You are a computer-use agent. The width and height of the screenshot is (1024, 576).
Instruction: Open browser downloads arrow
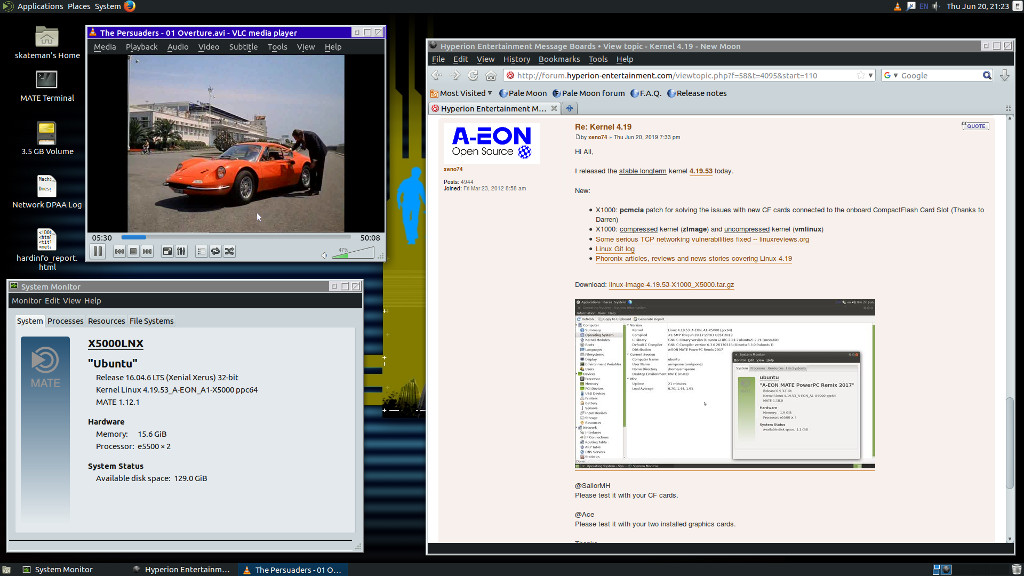coord(1004,76)
